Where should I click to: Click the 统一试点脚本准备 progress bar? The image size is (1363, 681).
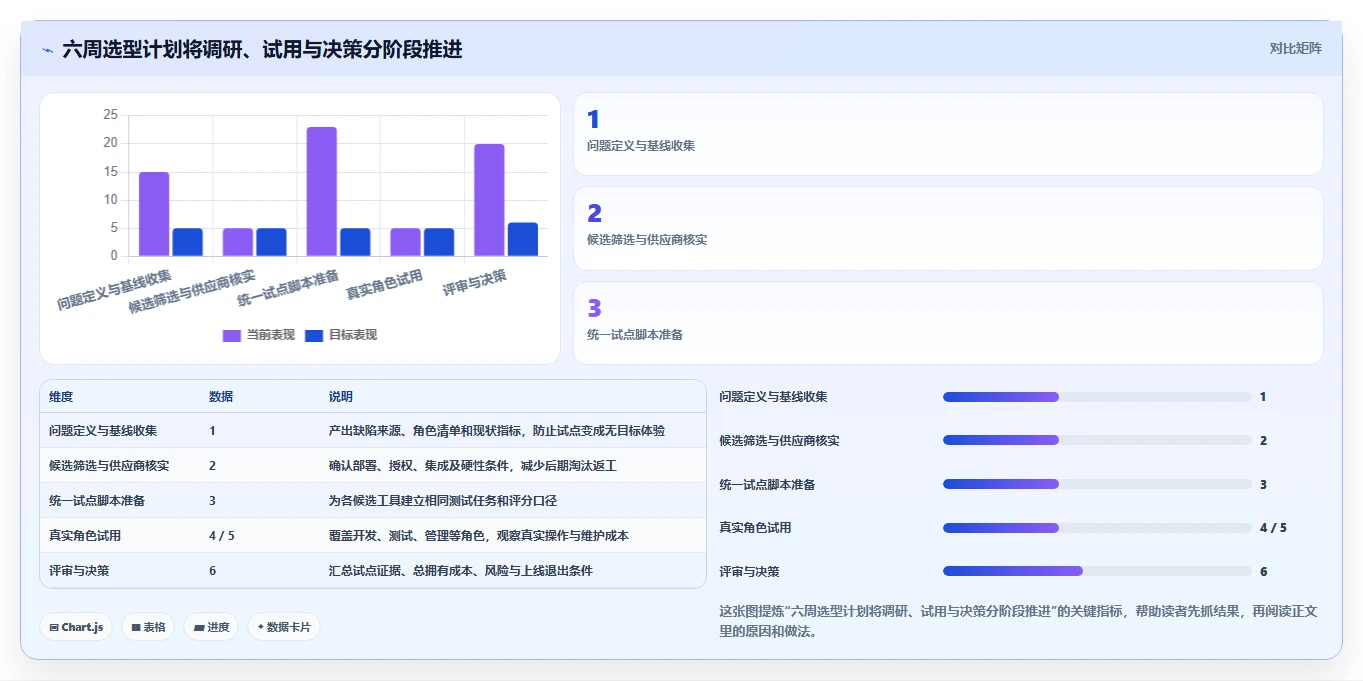pos(1097,484)
